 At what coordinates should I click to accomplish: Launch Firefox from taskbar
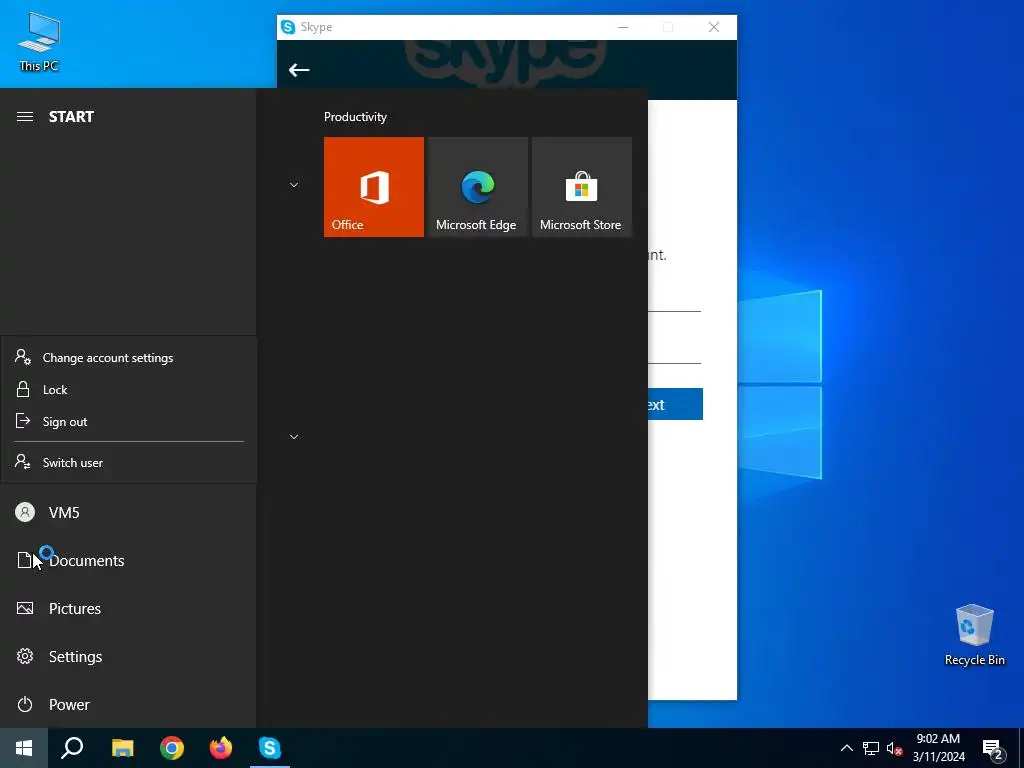pos(221,748)
